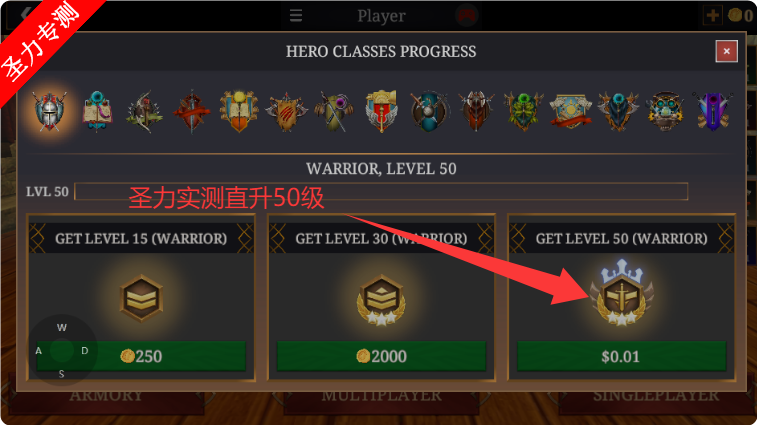The height and width of the screenshot is (425, 757).
Task: Tap the Level 50 crowned rank badge
Action: pyautogui.click(x=621, y=293)
